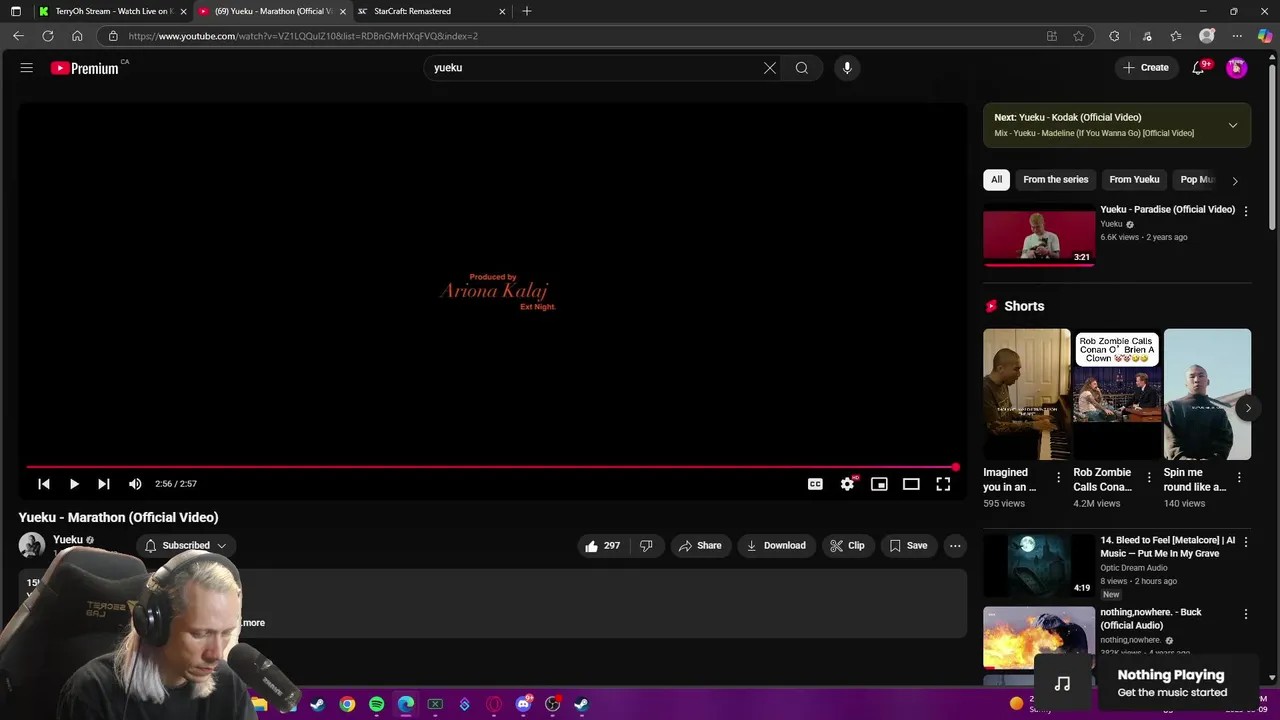Viewport: 1280px width, 720px height.
Task: Open options for Yueku - Paradise video
Action: tap(1246, 211)
